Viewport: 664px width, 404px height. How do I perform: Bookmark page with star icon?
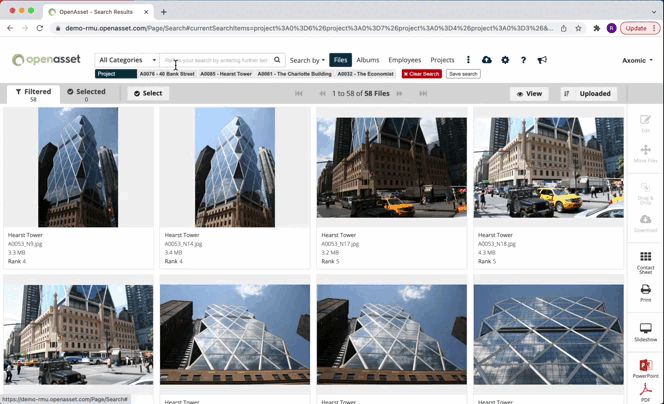[578, 28]
